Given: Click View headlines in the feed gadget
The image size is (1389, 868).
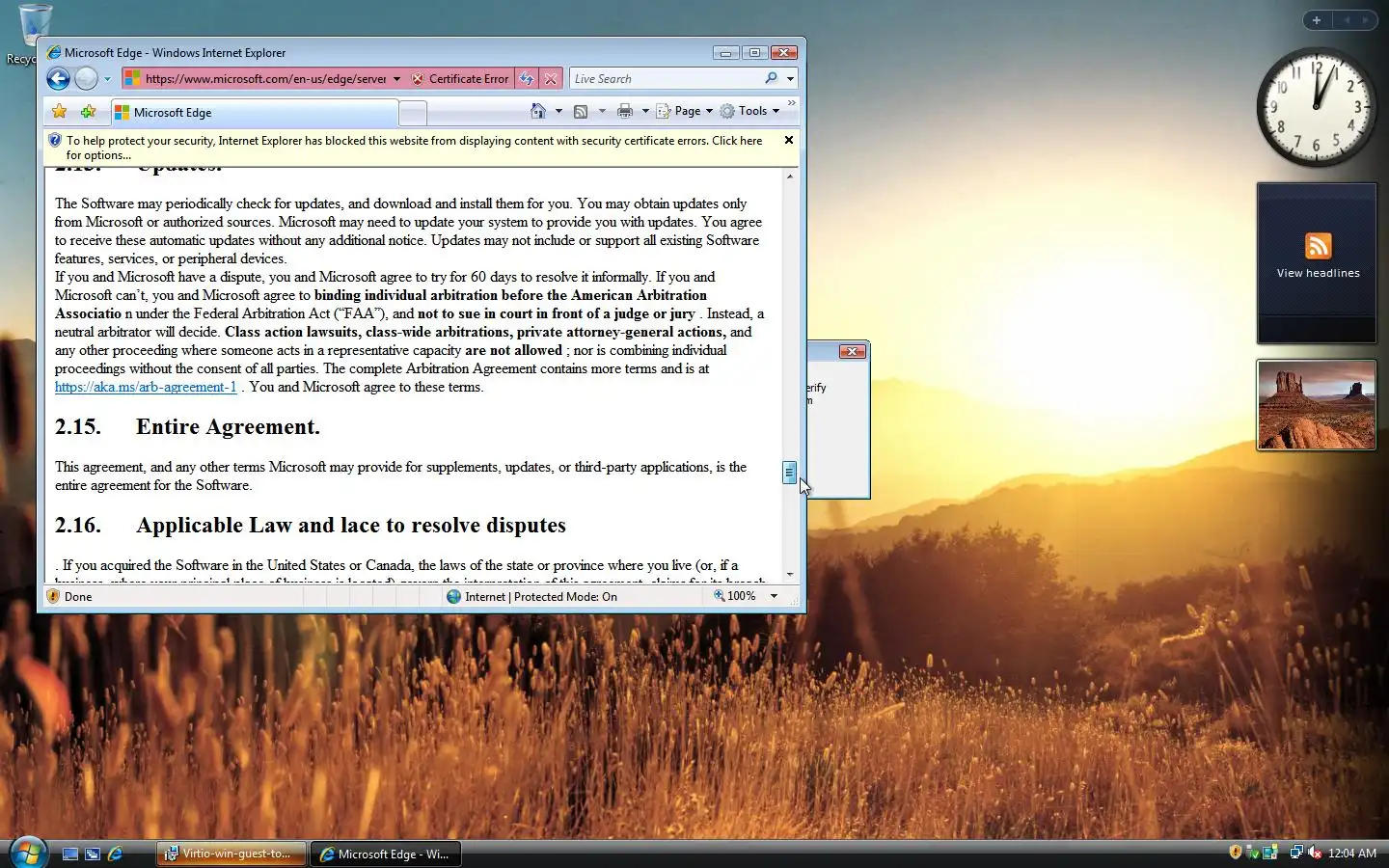Looking at the screenshot, I should click(1318, 273).
